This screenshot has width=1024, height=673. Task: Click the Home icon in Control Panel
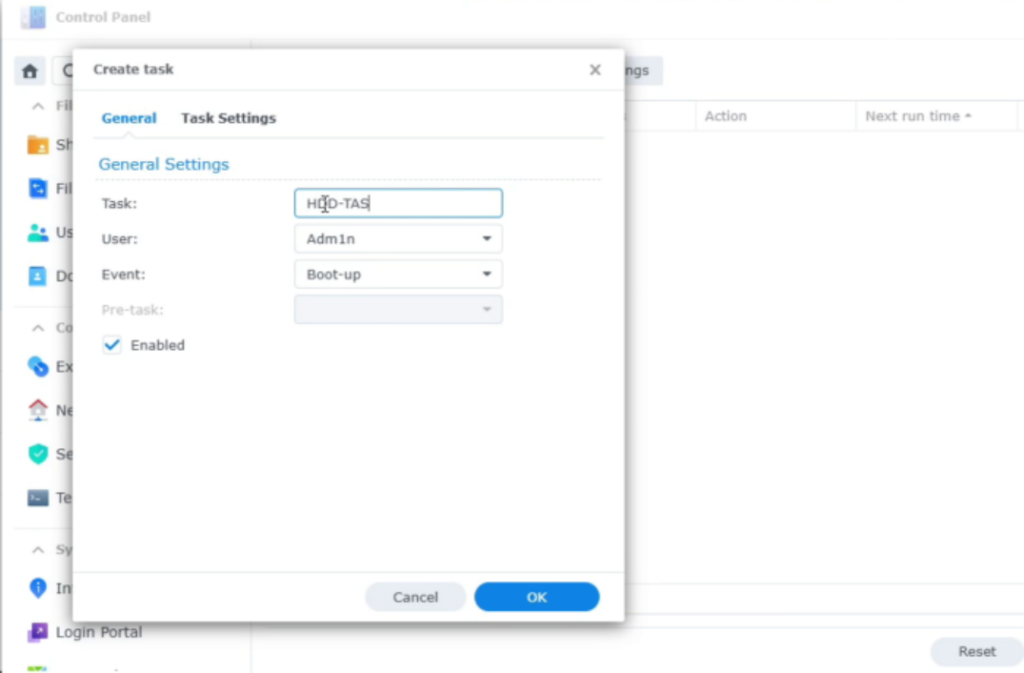point(30,71)
